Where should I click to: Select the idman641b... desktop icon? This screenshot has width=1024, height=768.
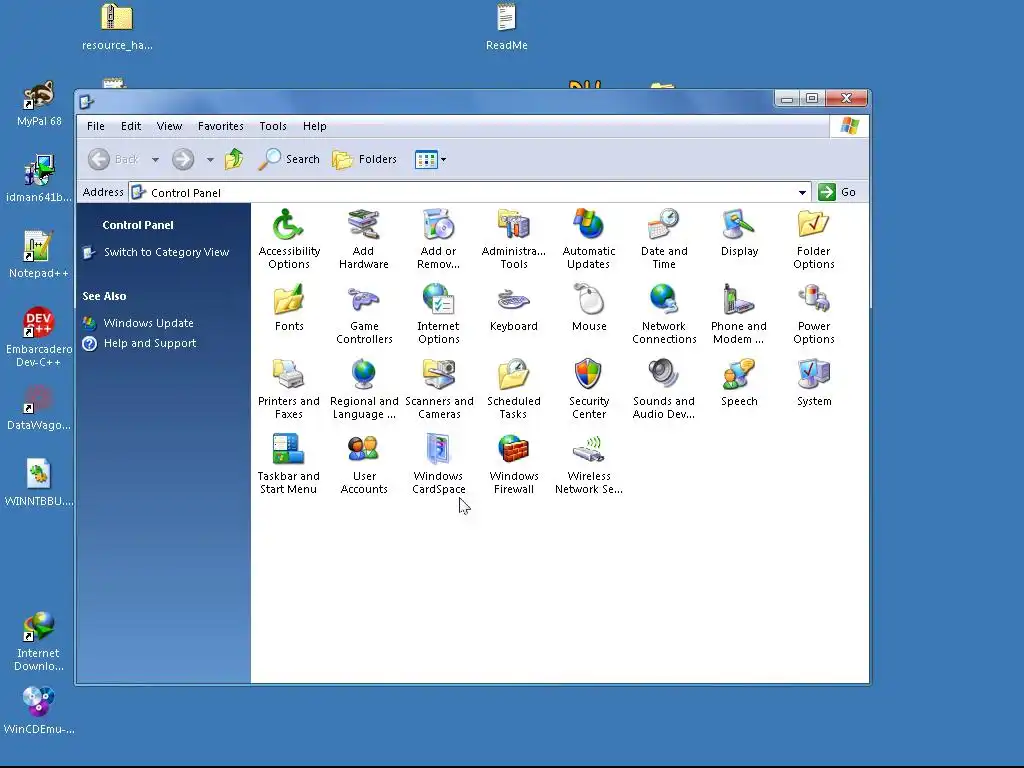pyautogui.click(x=39, y=180)
